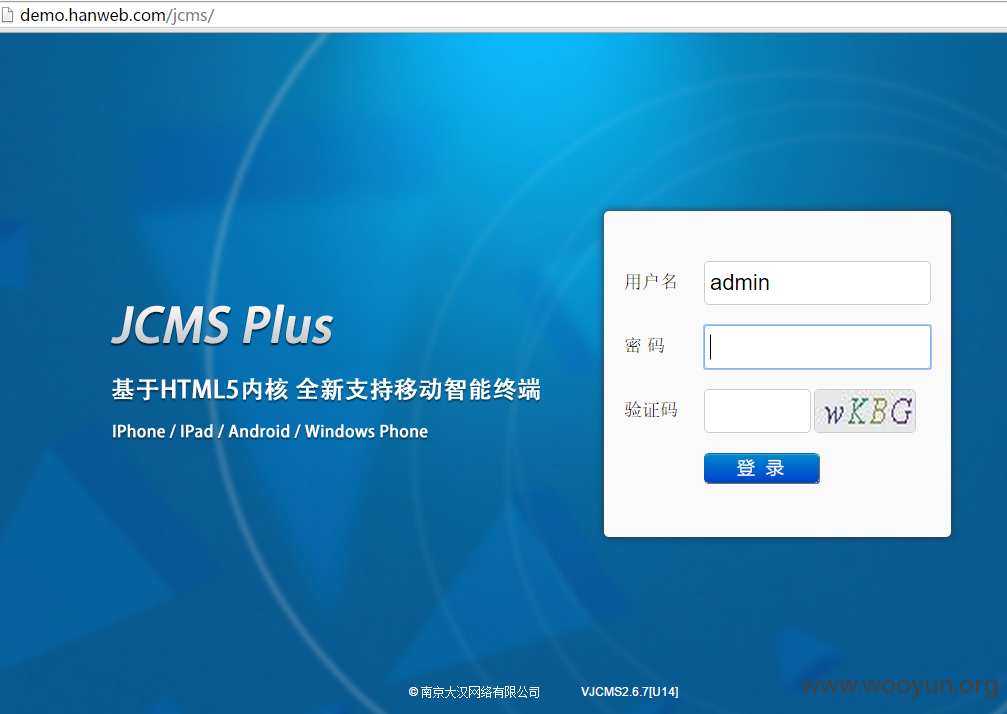Click the 验证码 captcha input box

tap(757, 411)
